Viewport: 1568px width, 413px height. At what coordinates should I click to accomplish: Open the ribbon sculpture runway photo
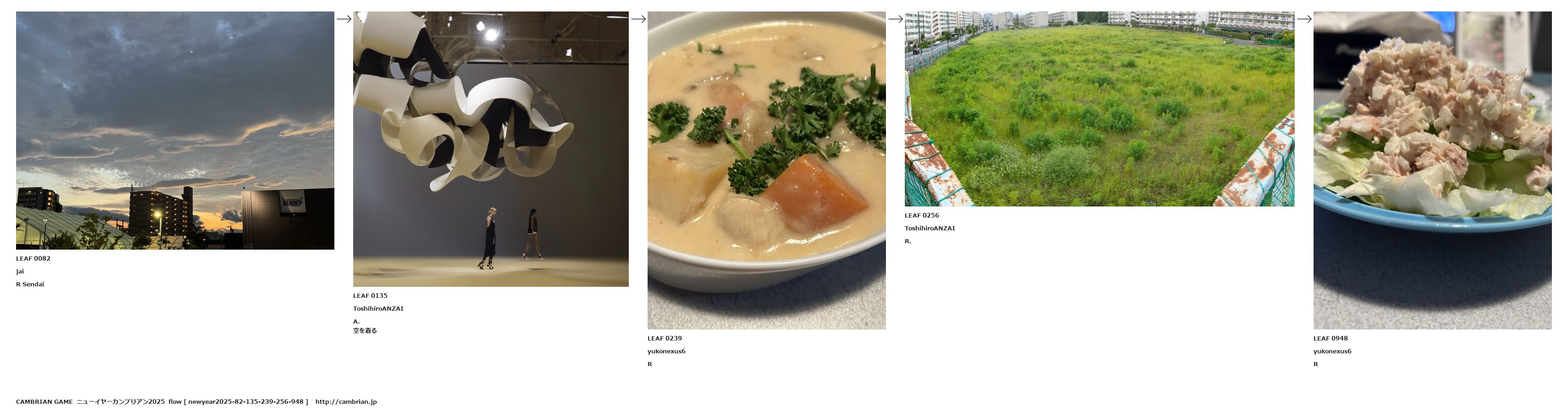pyautogui.click(x=491, y=149)
